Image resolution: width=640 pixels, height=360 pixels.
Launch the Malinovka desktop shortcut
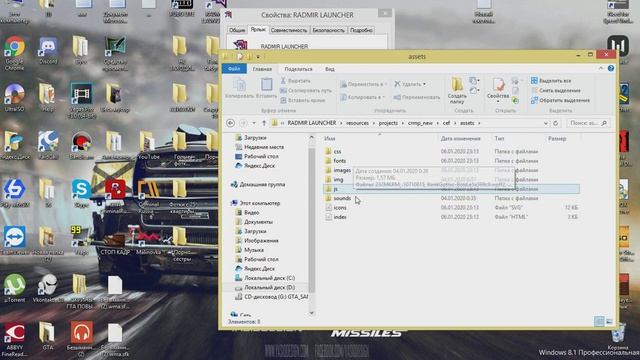click(x=148, y=241)
